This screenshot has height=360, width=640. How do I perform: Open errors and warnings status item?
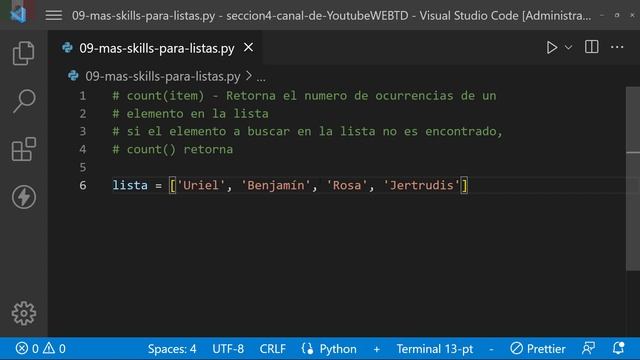[x=40, y=349]
